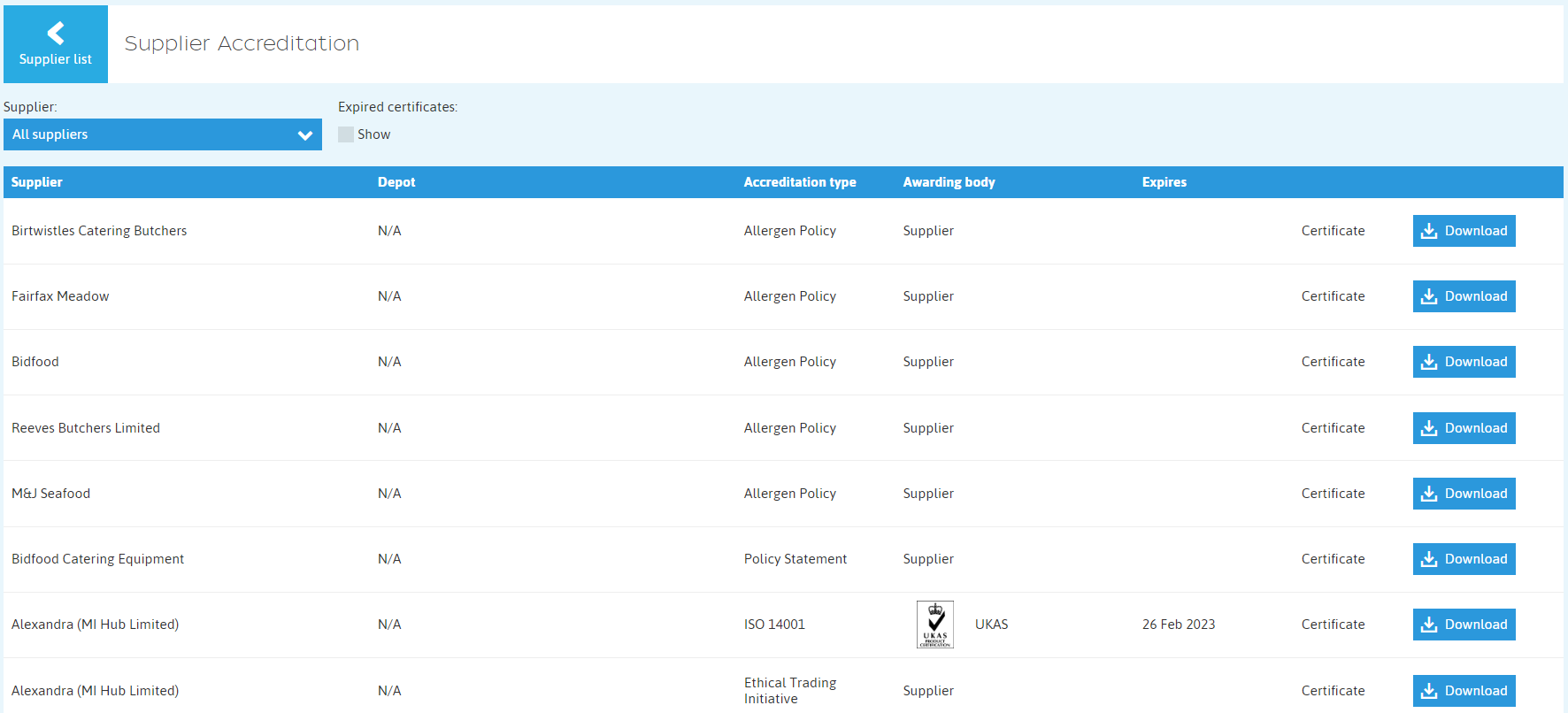Tick the Show expired certificates checkbox
1568x713 pixels.
click(x=346, y=134)
